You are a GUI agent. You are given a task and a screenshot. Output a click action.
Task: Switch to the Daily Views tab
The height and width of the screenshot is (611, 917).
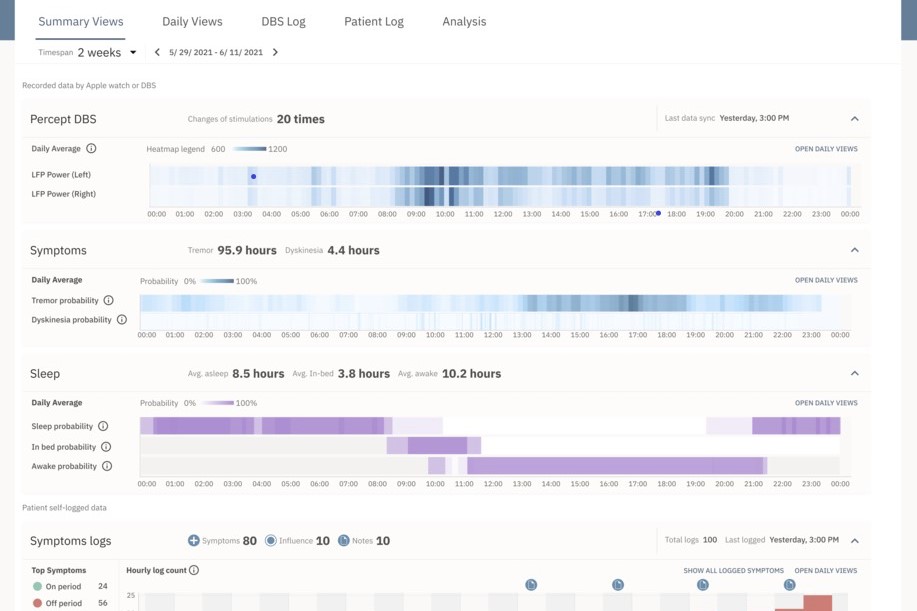click(192, 21)
